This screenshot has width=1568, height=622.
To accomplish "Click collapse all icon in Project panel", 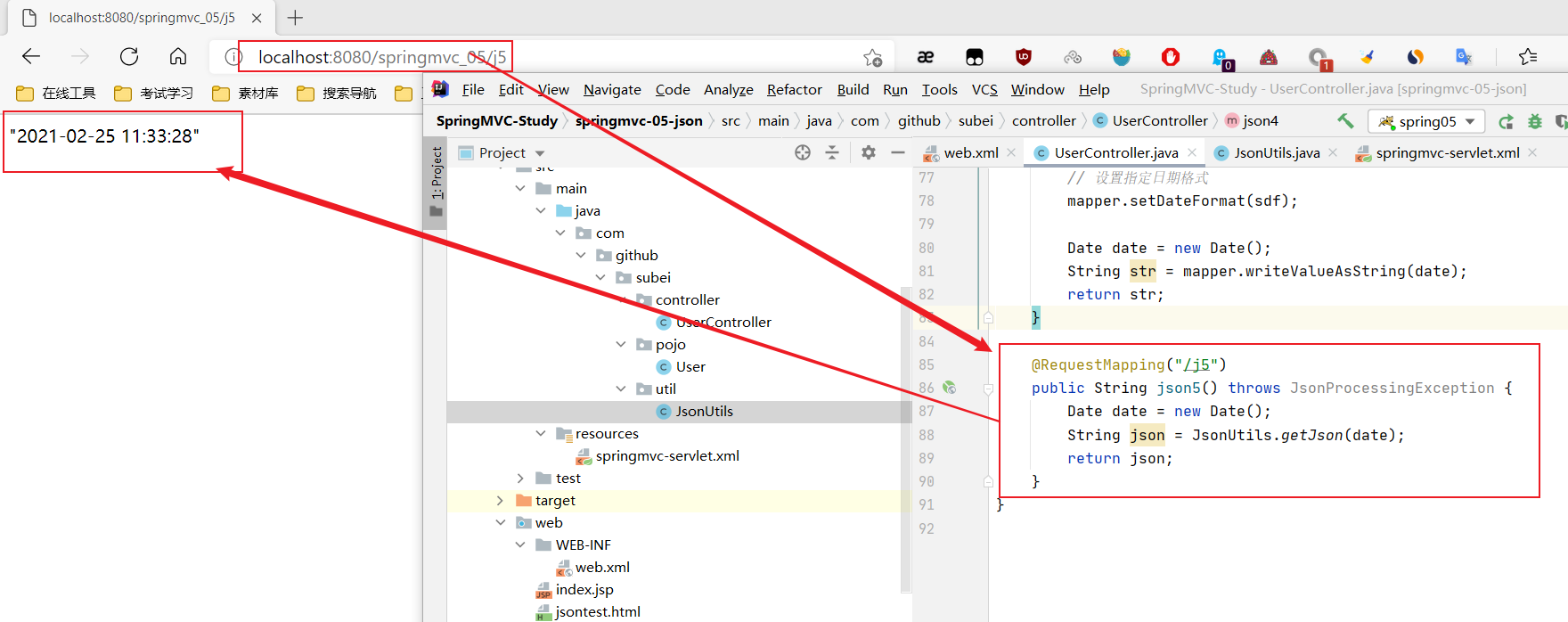I will click(832, 152).
